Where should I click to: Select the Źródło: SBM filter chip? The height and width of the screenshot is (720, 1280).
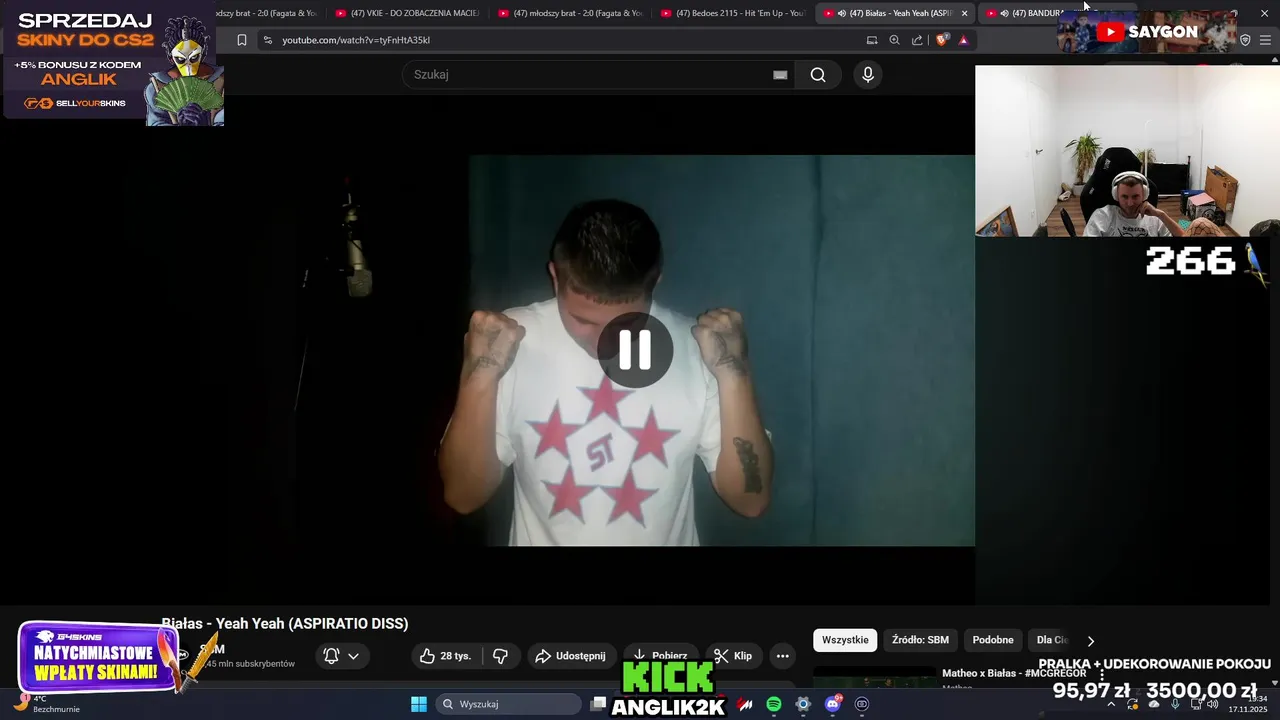(920, 640)
